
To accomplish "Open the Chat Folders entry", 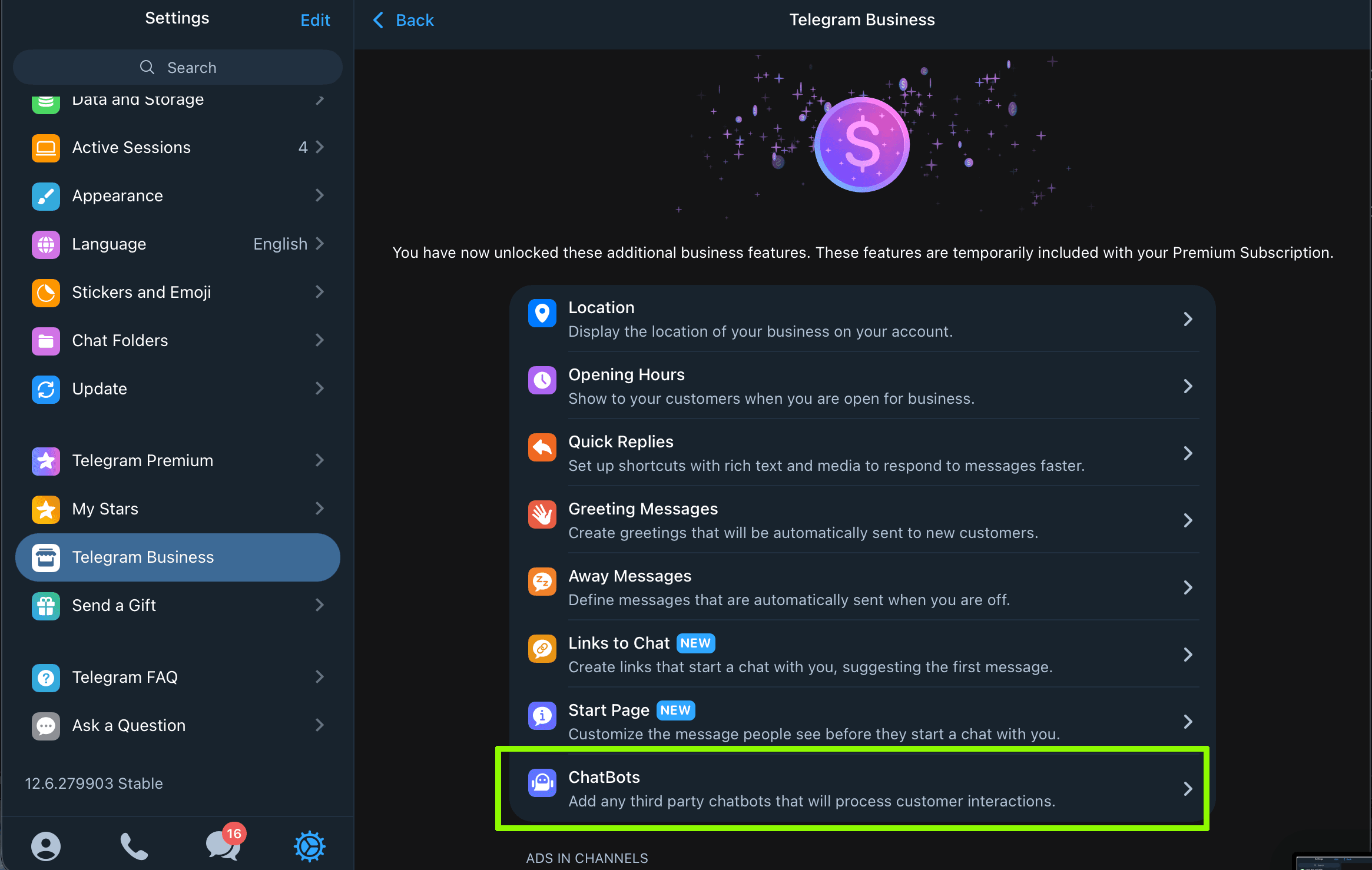I will (178, 341).
